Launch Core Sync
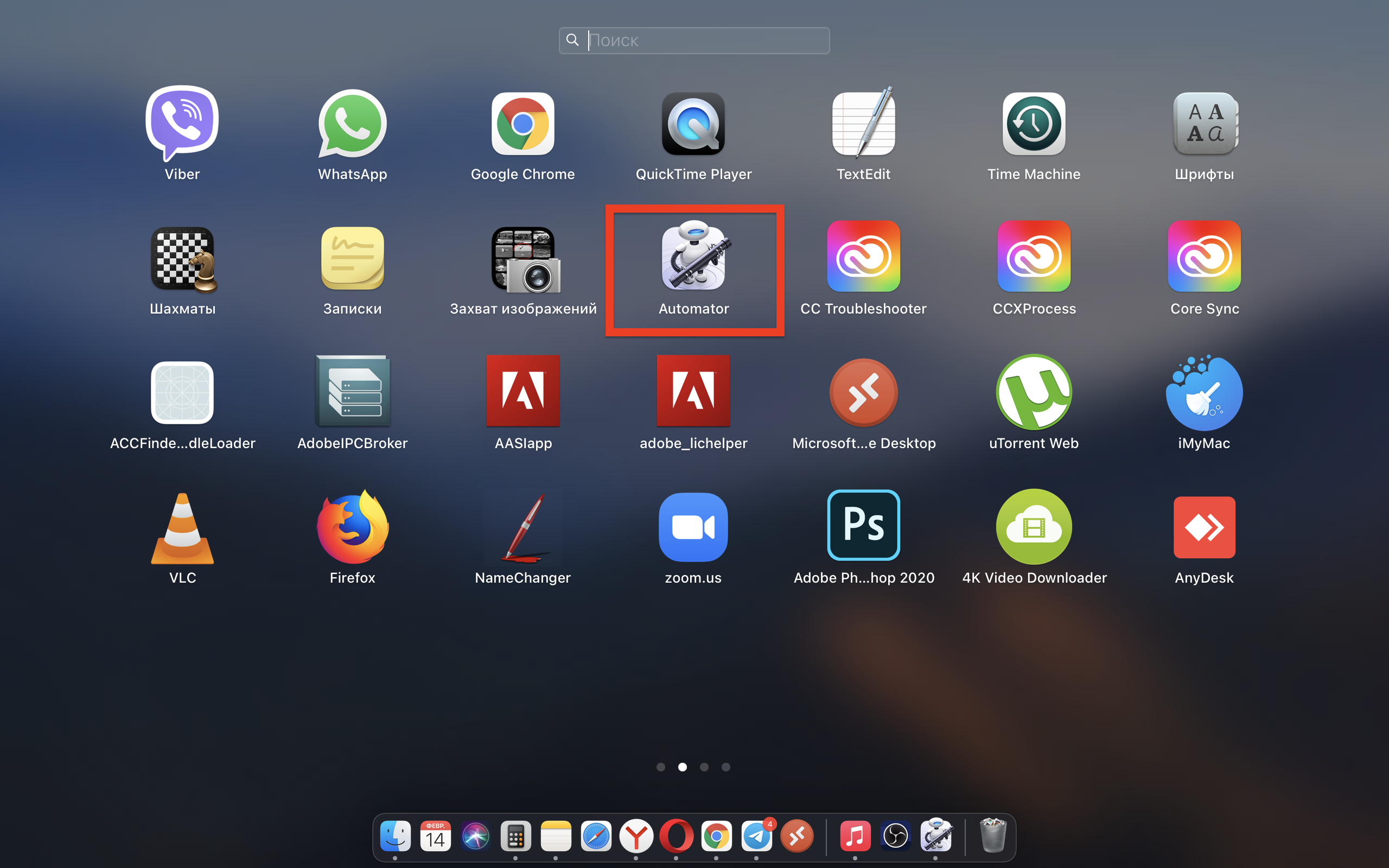Image resolution: width=1389 pixels, height=868 pixels. (1204, 256)
